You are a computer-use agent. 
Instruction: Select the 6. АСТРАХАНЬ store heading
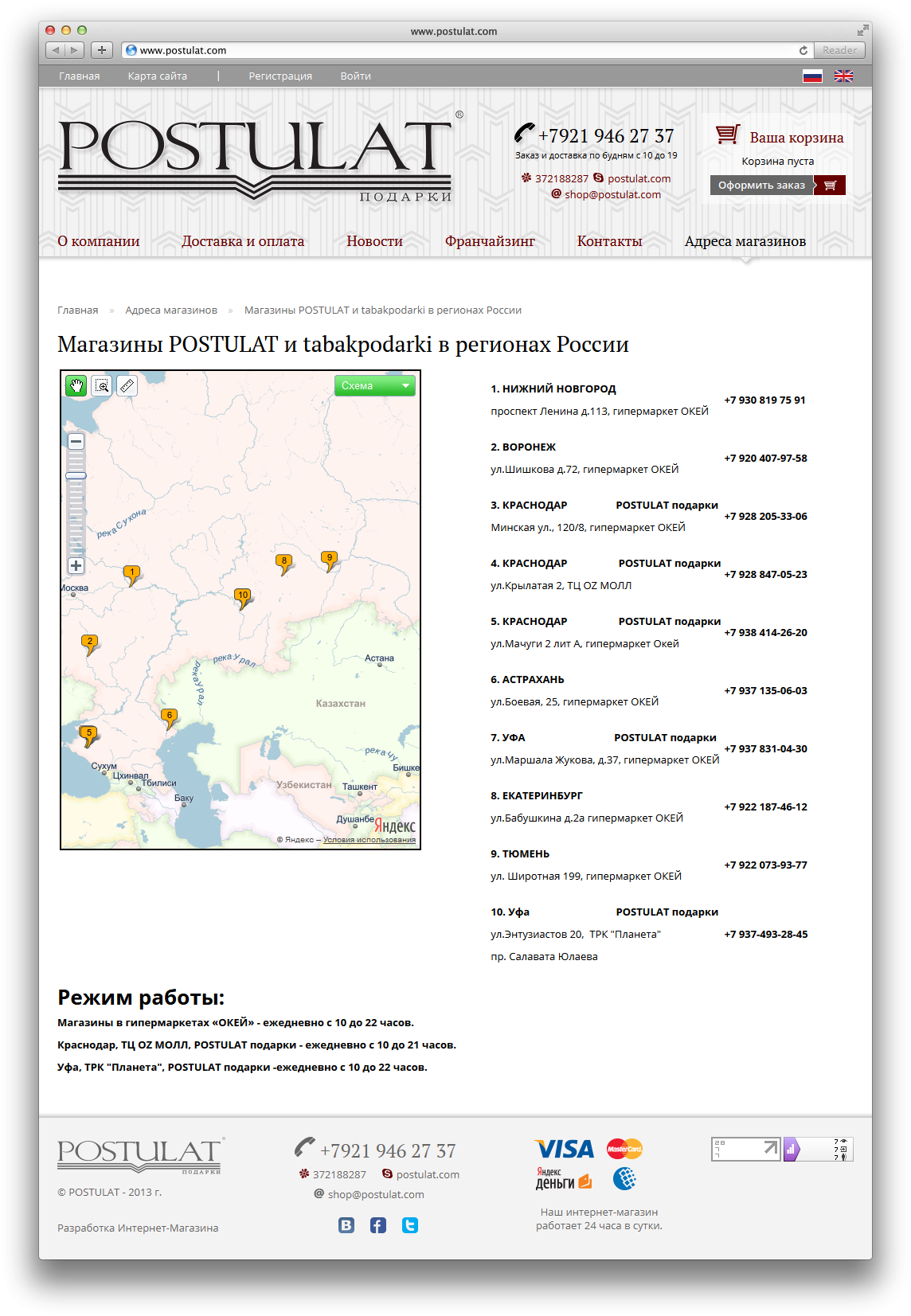pyautogui.click(x=527, y=680)
